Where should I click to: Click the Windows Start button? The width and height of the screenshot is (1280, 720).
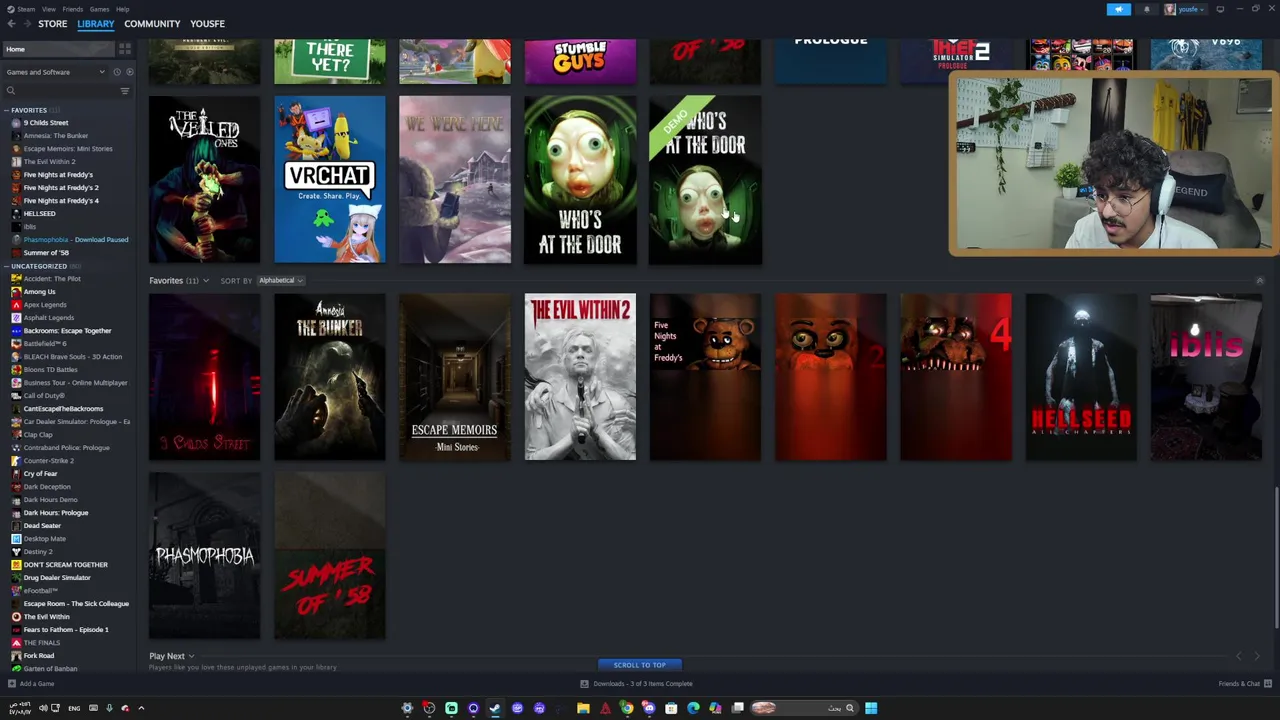tap(871, 708)
